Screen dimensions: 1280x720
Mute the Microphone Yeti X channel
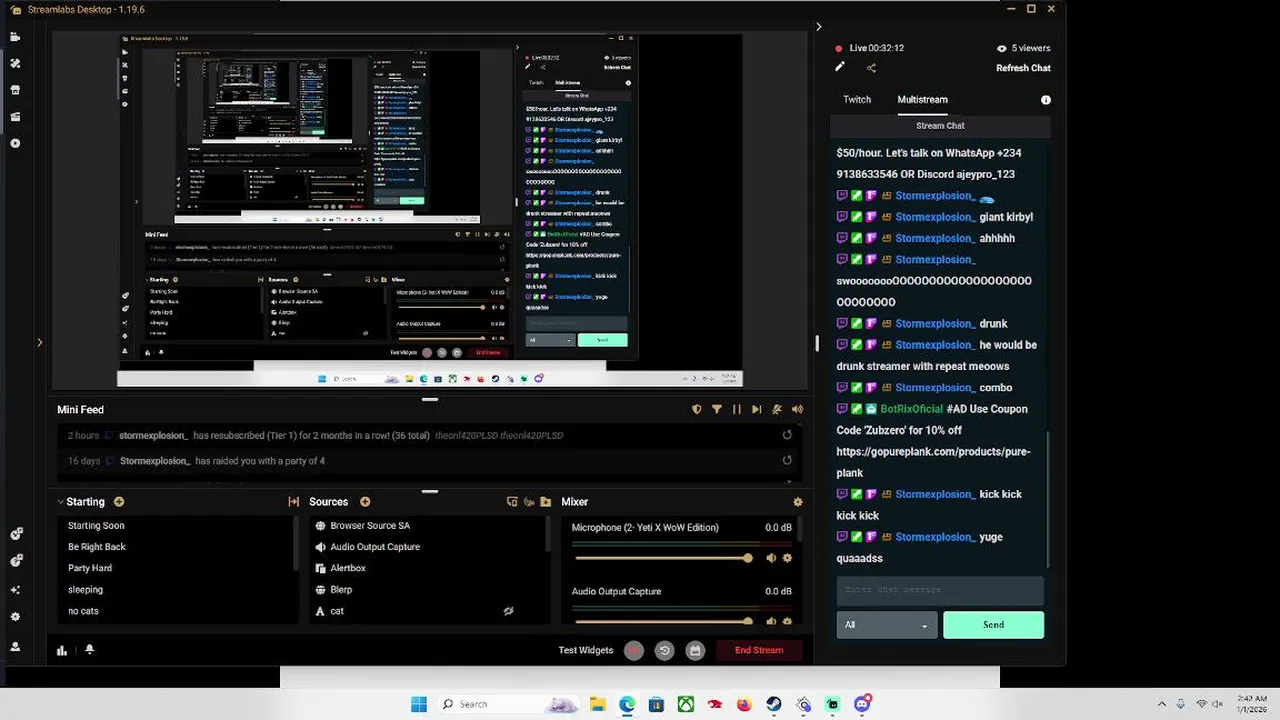tap(771, 558)
